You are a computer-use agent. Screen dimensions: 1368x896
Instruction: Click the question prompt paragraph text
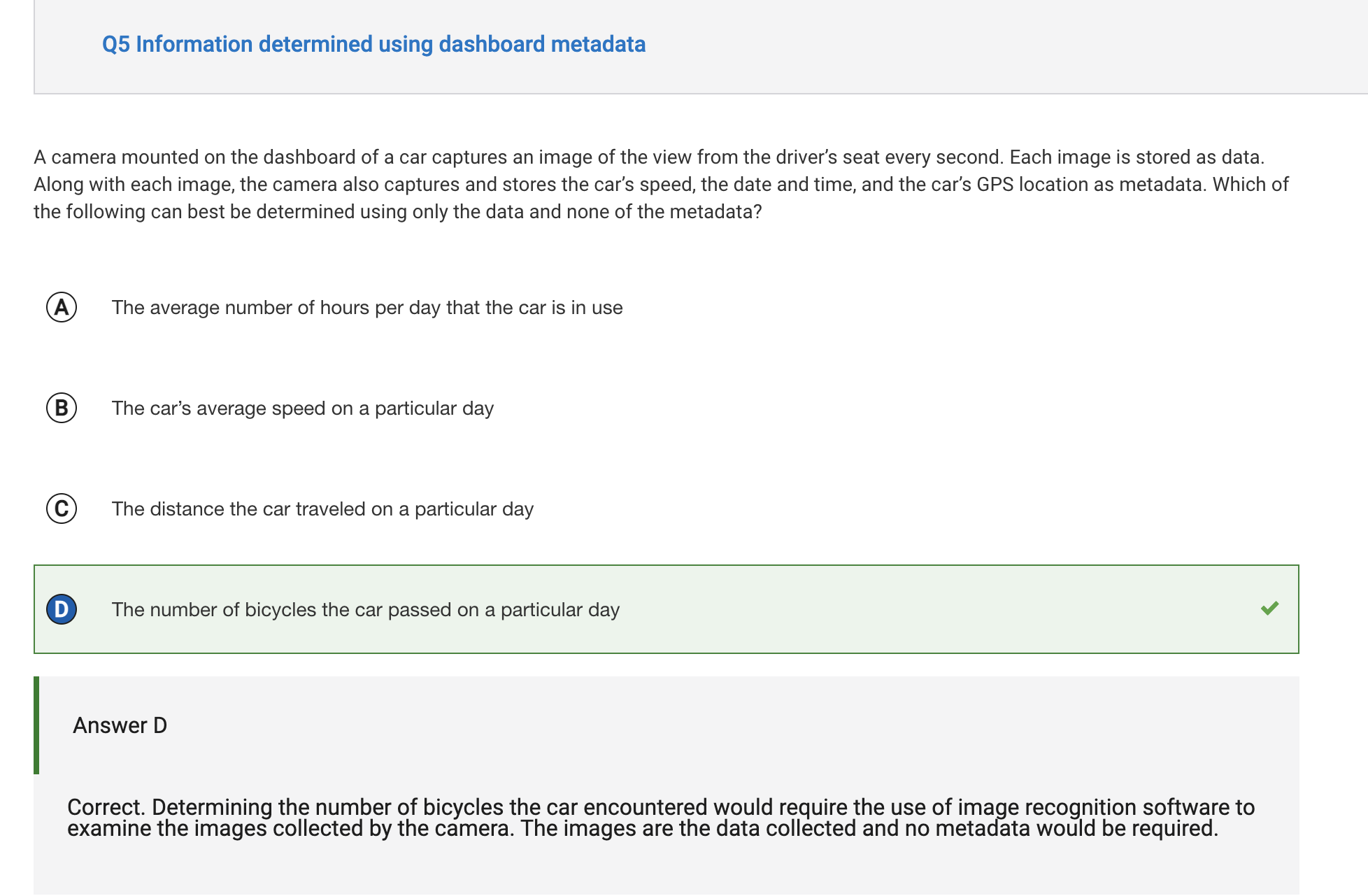point(661,184)
